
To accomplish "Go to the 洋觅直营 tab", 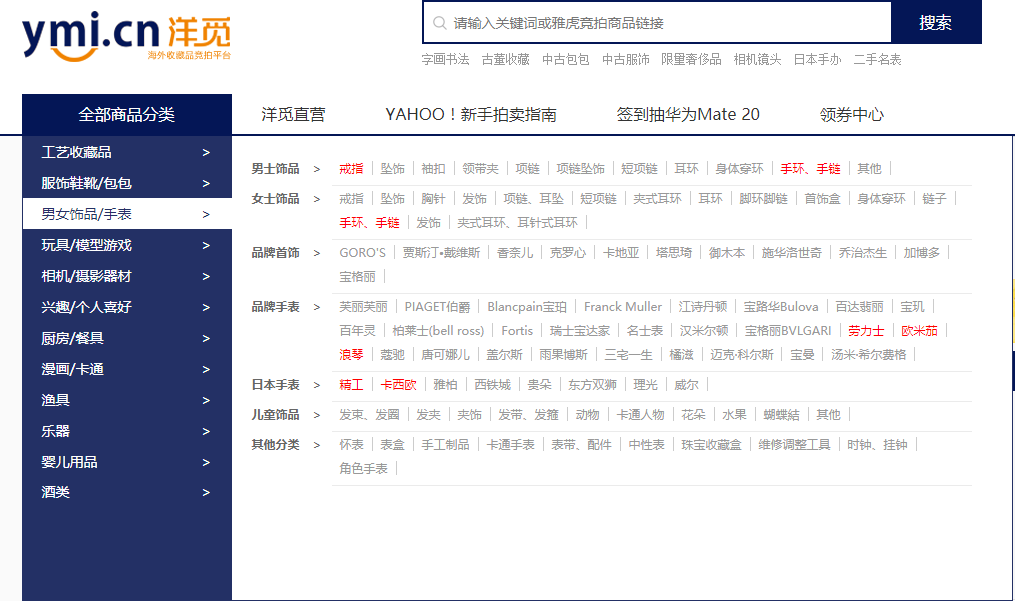I will pyautogui.click(x=293, y=115).
